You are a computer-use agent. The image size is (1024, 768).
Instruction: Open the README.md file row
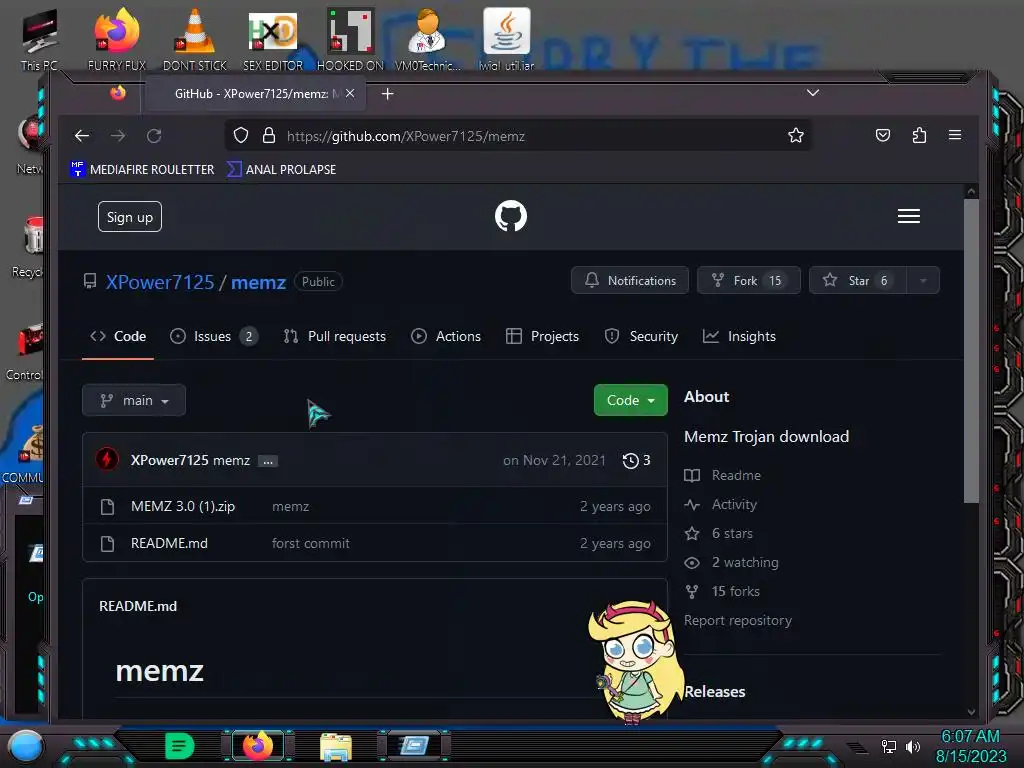375,543
